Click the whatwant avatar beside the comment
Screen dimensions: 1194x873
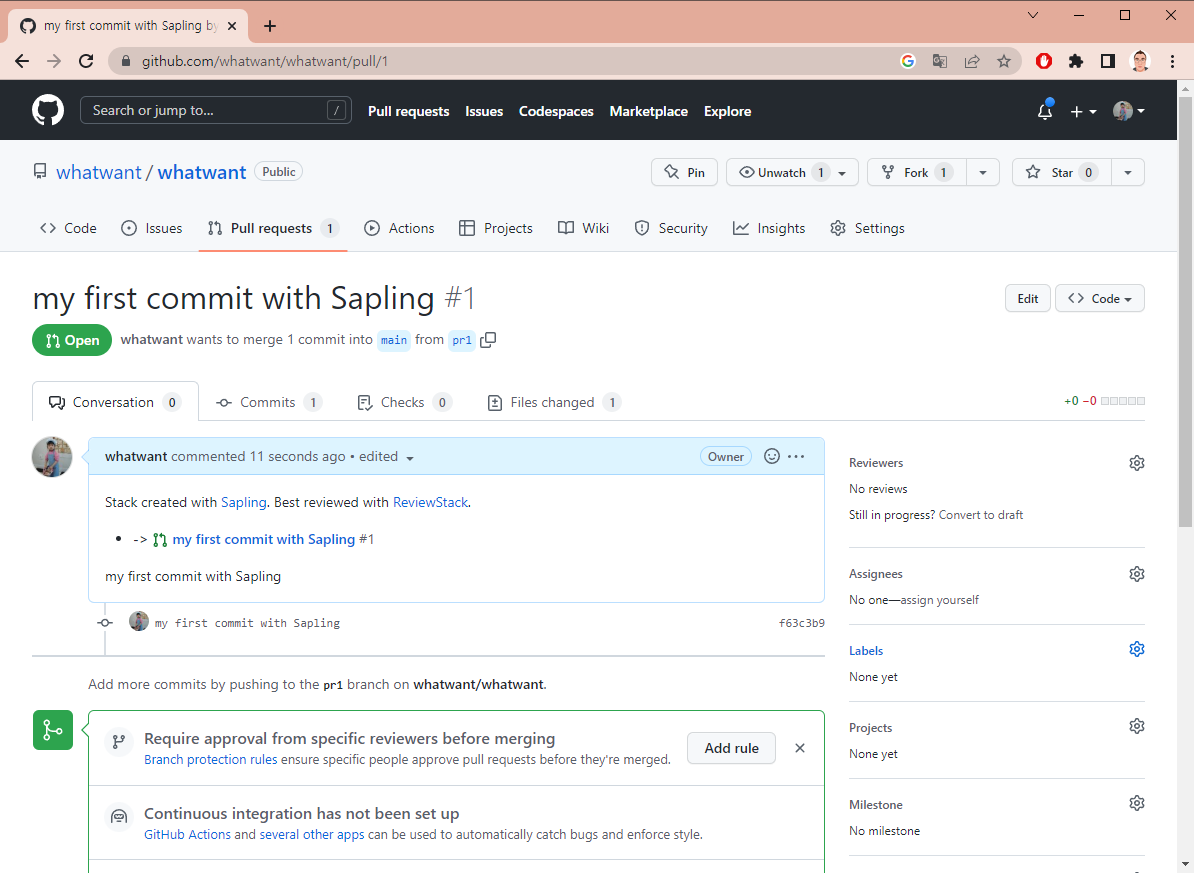point(52,457)
